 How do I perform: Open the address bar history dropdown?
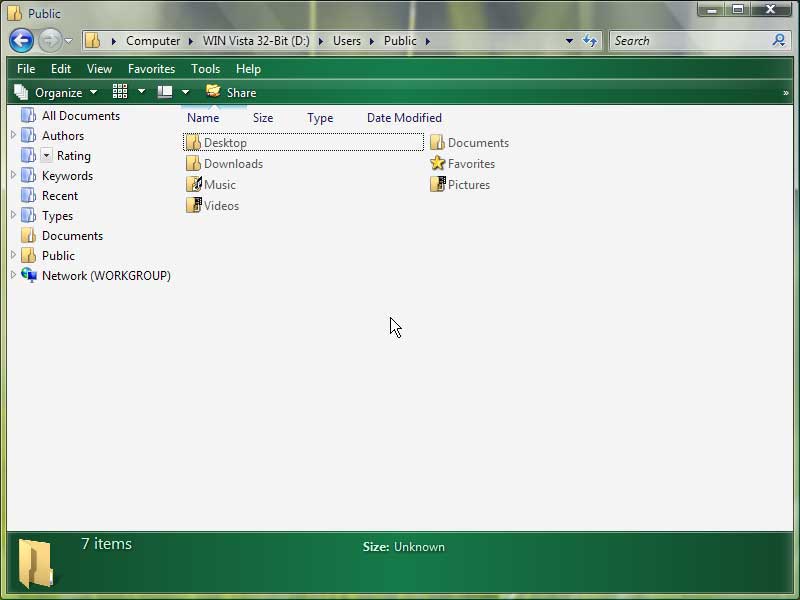click(569, 41)
